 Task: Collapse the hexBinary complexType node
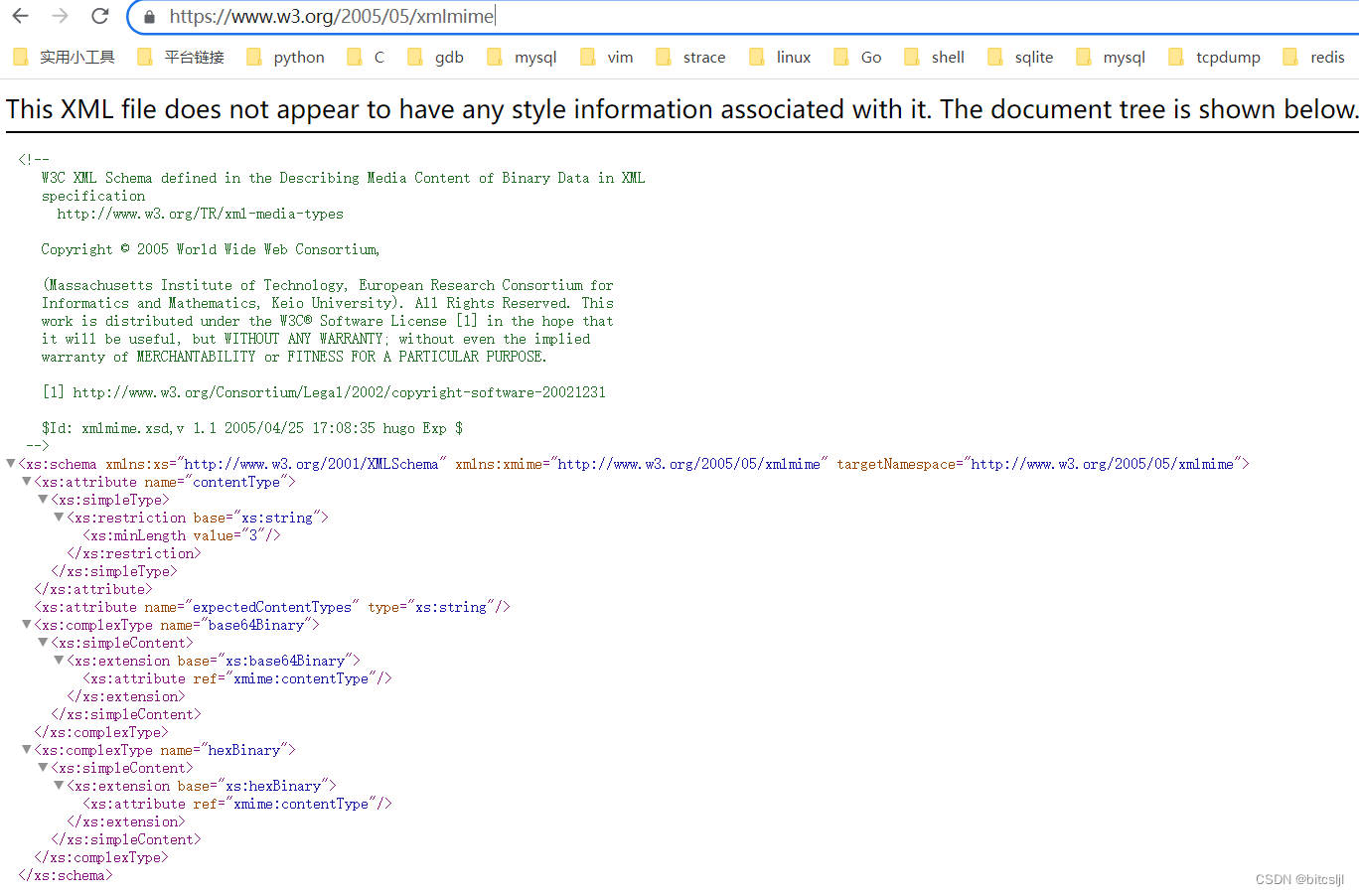click(27, 750)
